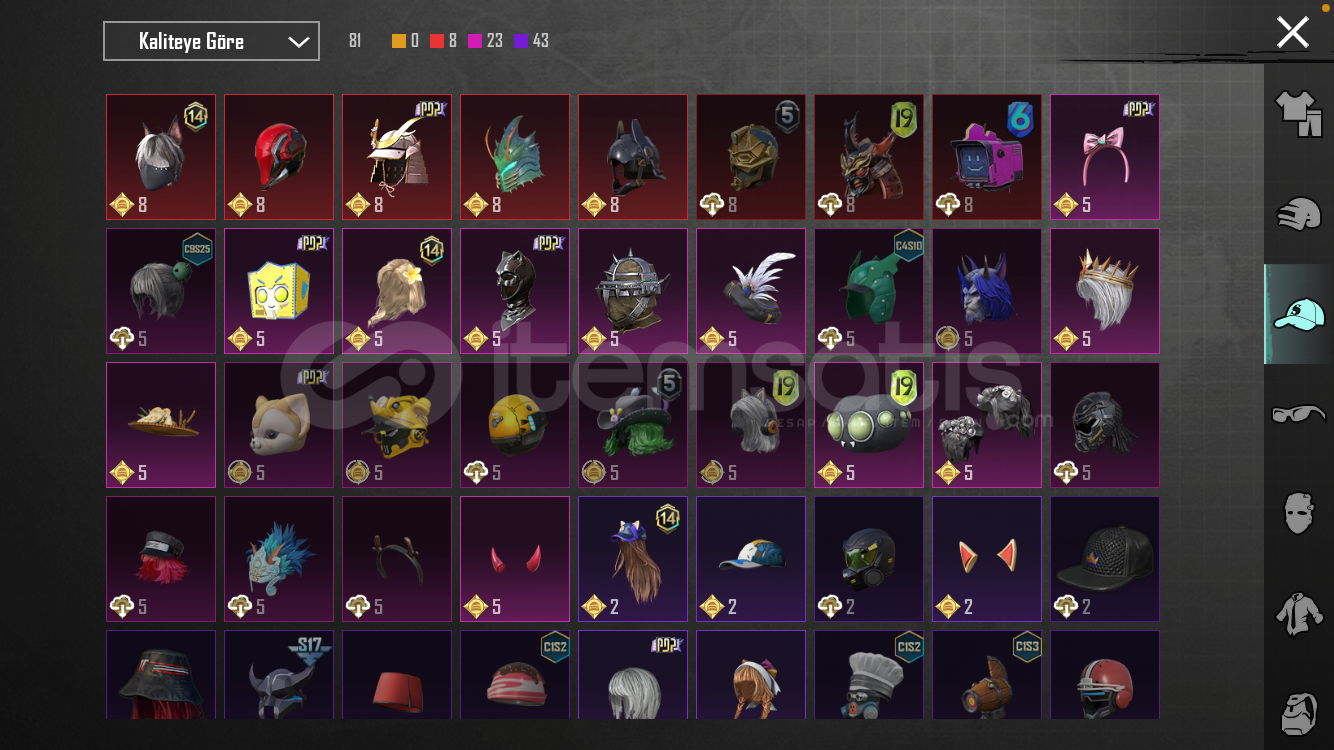Screen dimensions: 1334x750
Task: Select the chef hat mask item
Action: pos(869,675)
